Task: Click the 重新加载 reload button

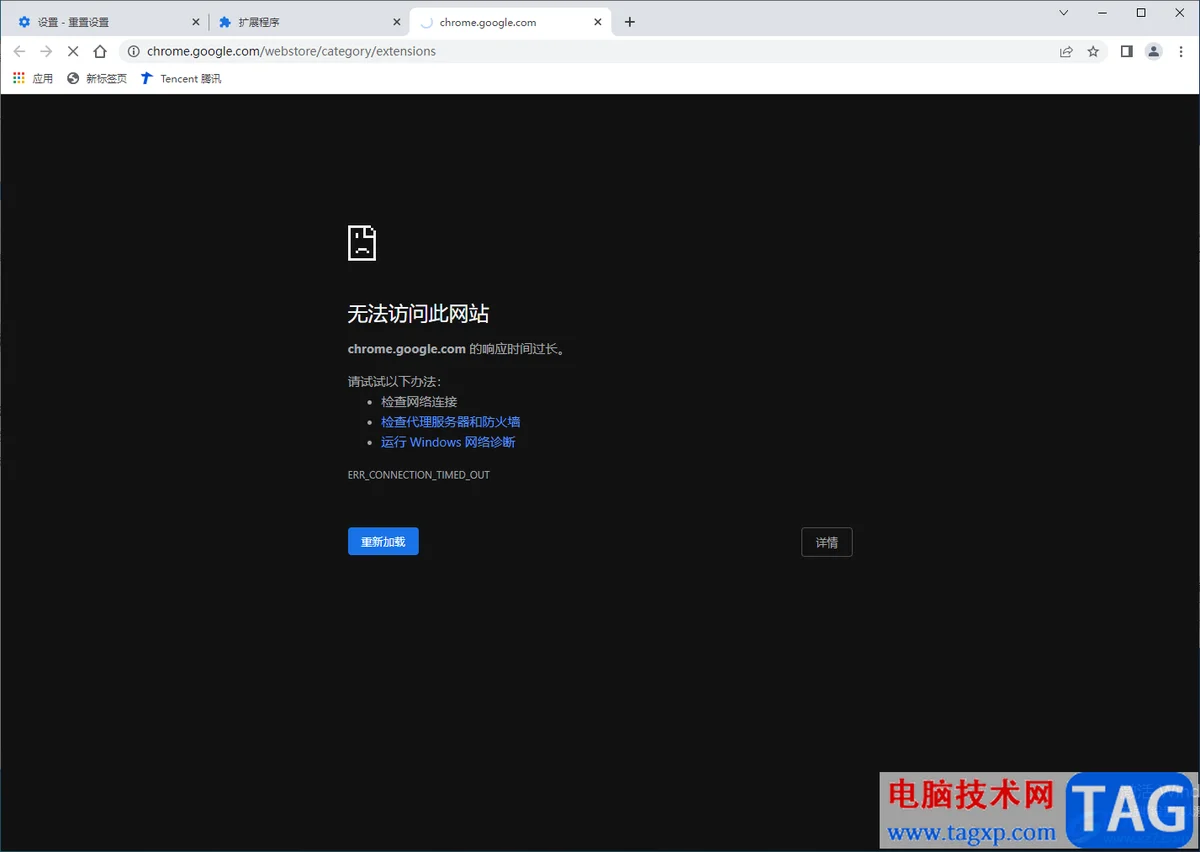Action: coord(383,541)
